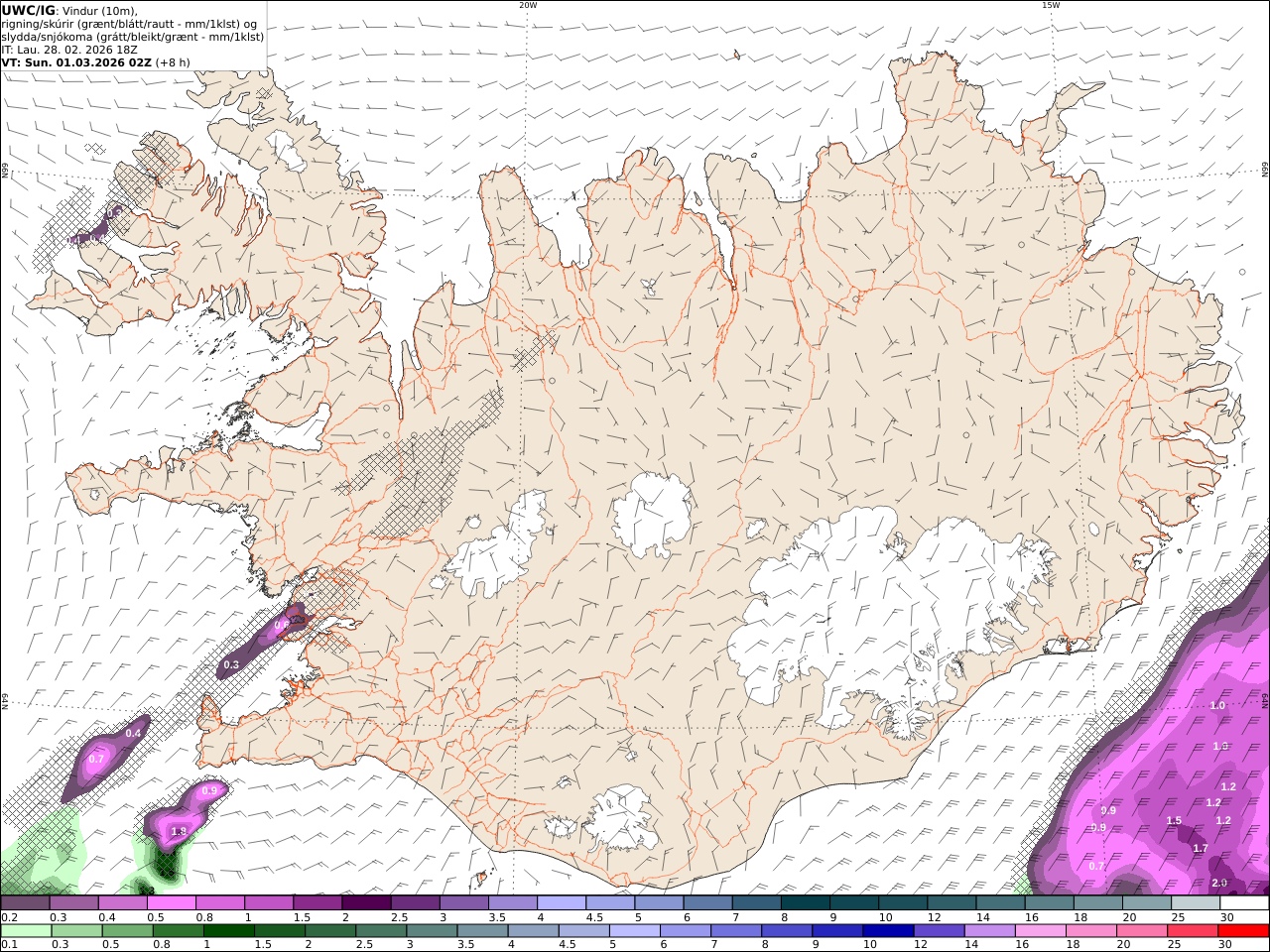The height and width of the screenshot is (952, 1270).
Task: Pick bottom legend swatch between 3.5 and 4
Action: point(481,930)
